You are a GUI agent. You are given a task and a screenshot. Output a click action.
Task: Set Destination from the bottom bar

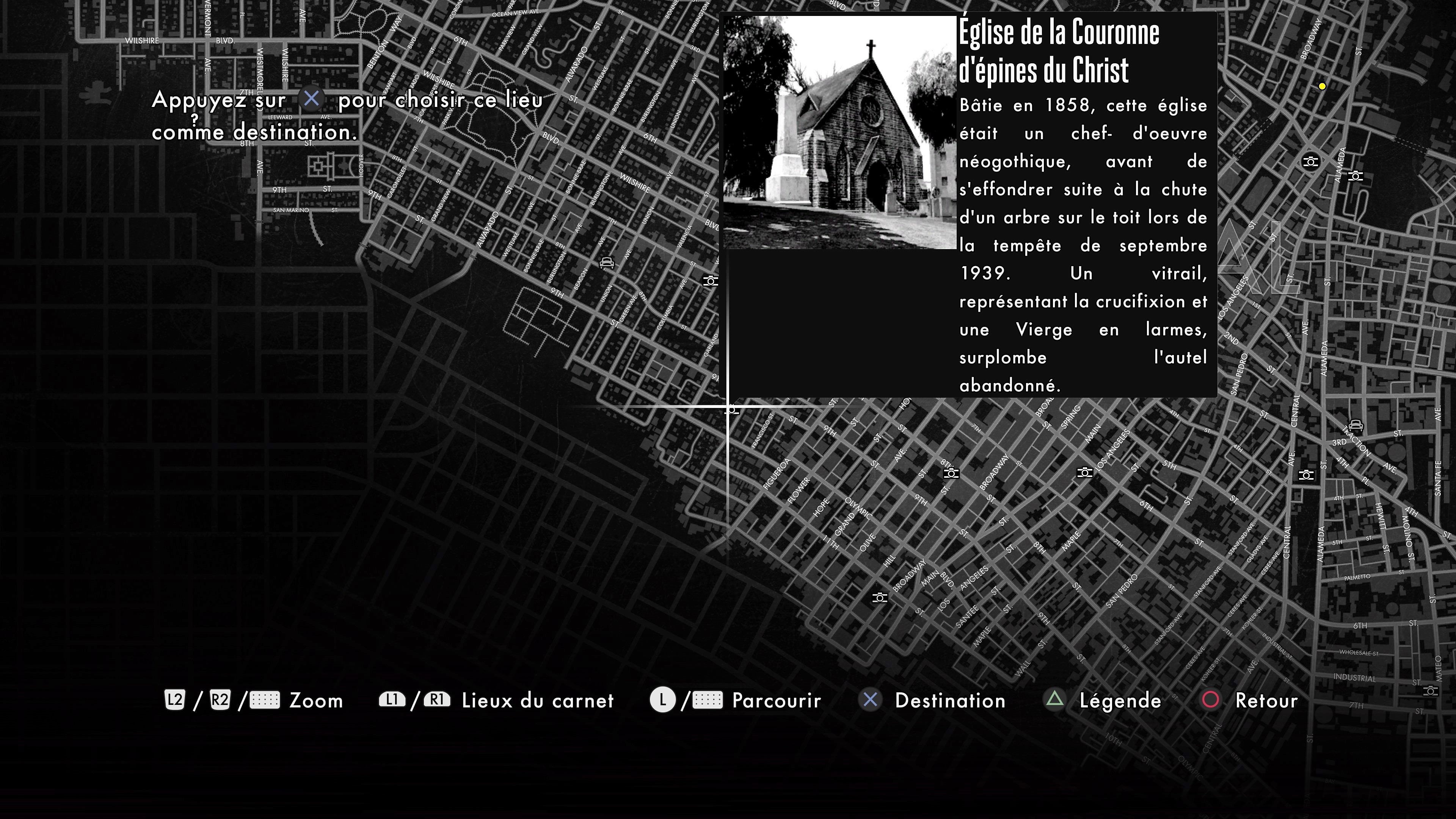(x=950, y=700)
